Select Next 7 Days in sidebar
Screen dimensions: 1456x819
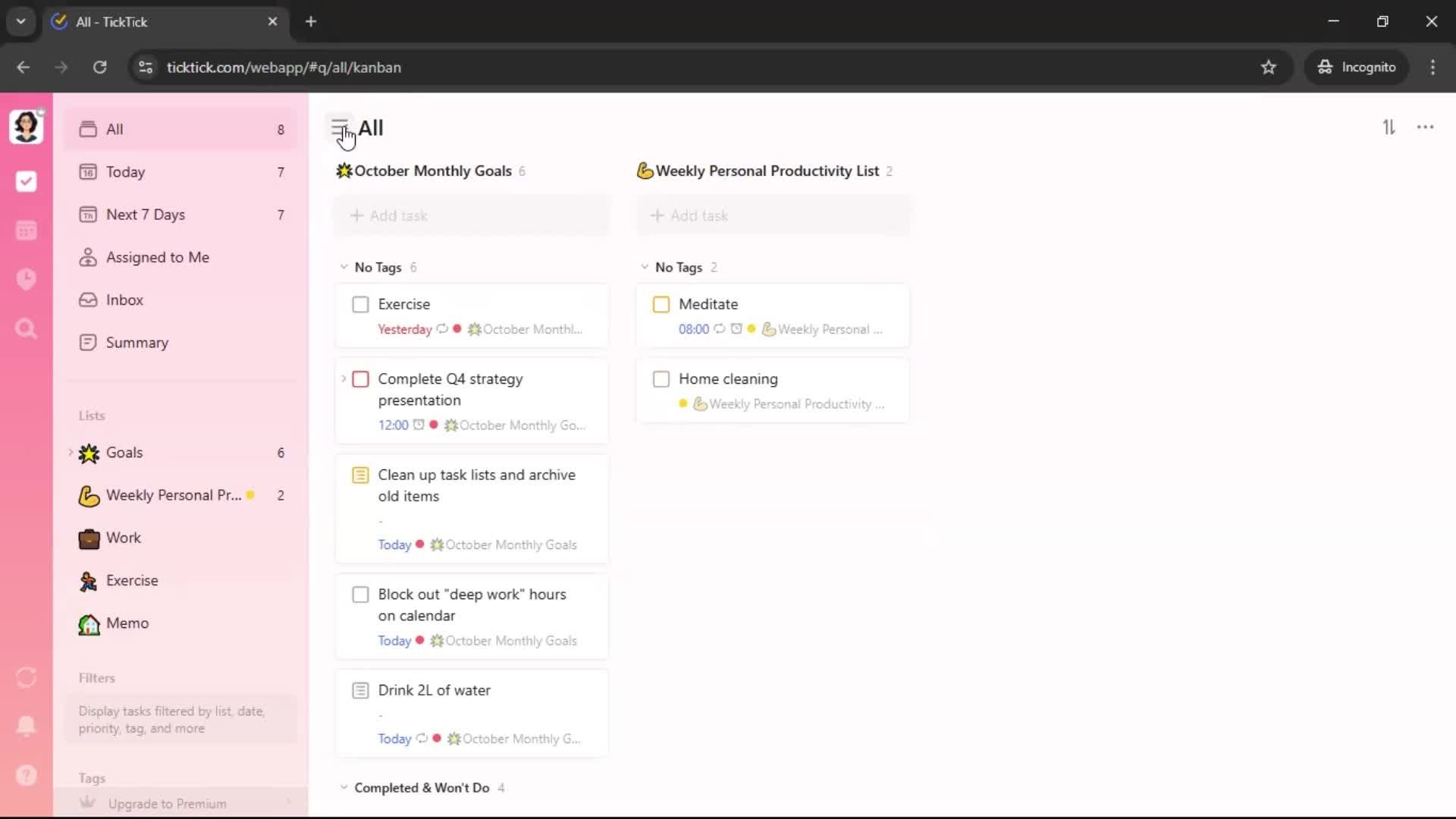pyautogui.click(x=146, y=215)
